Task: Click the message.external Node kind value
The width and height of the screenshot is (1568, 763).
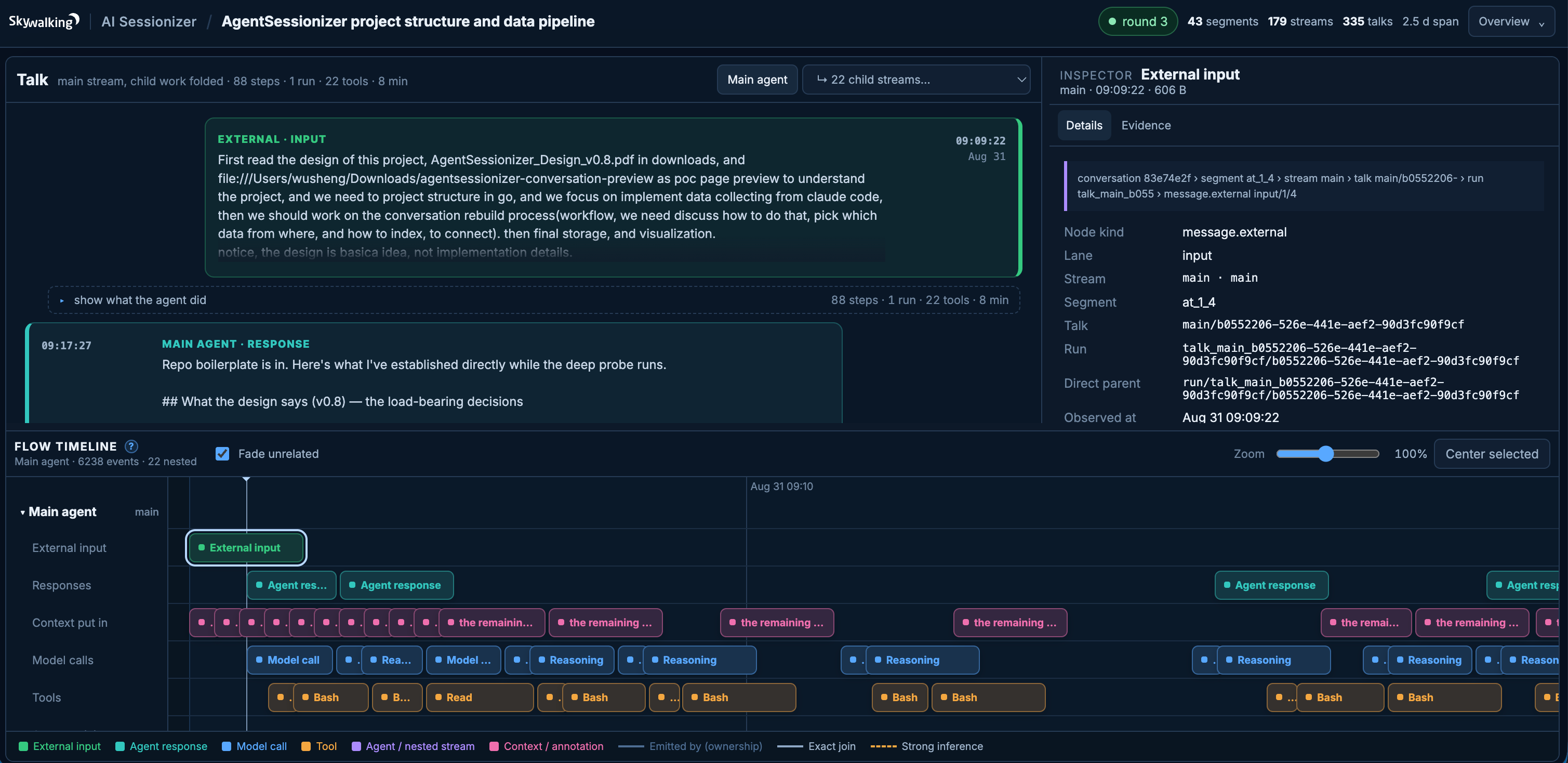Action: coord(1234,232)
